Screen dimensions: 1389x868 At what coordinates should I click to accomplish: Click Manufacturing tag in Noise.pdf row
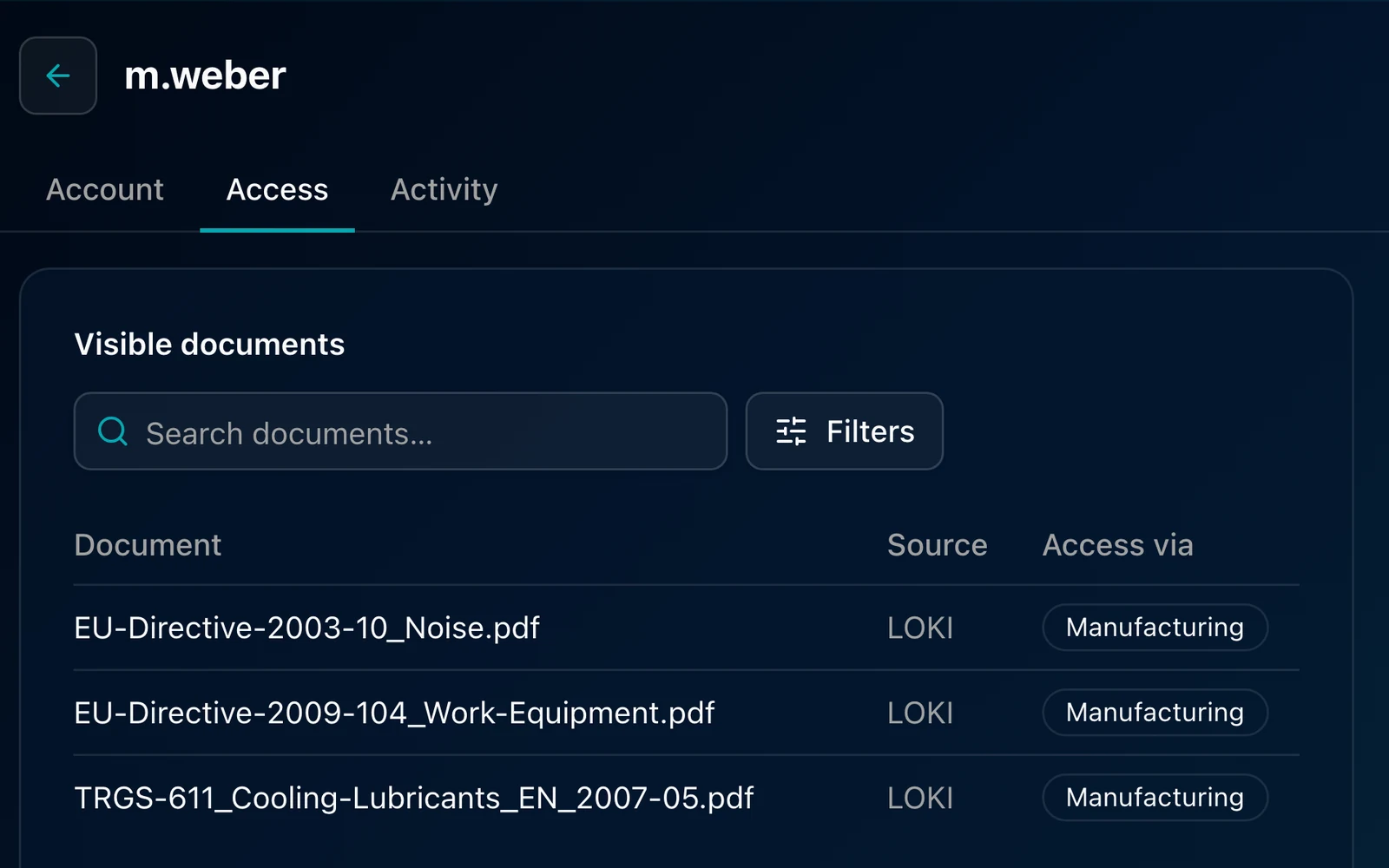coord(1155,628)
